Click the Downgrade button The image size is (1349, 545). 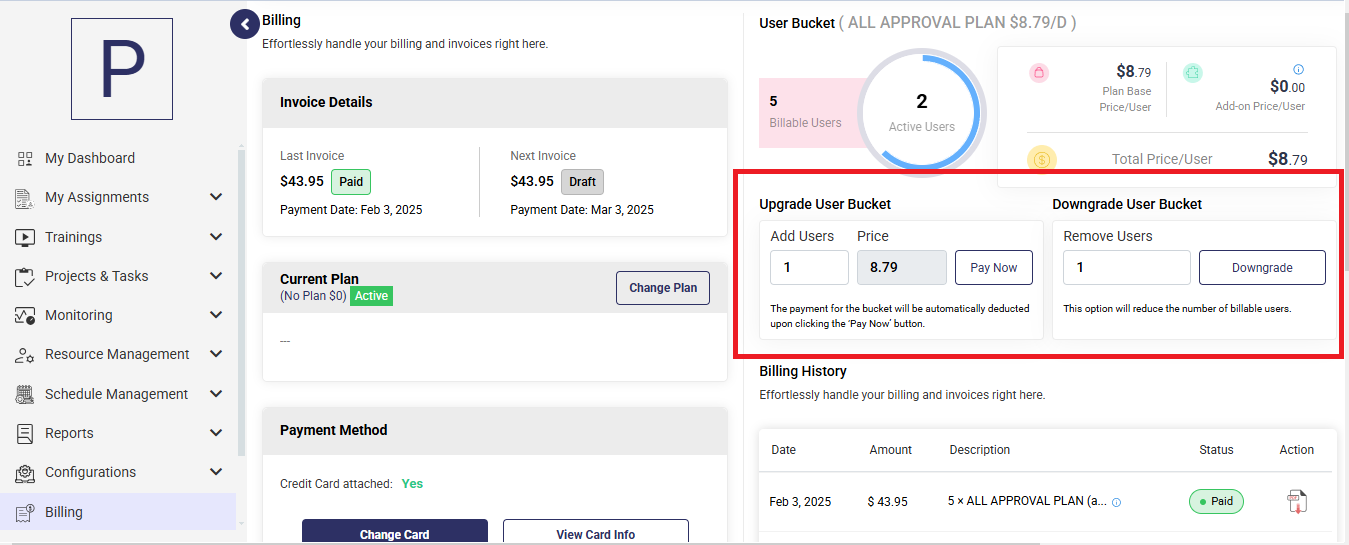[x=1262, y=268]
